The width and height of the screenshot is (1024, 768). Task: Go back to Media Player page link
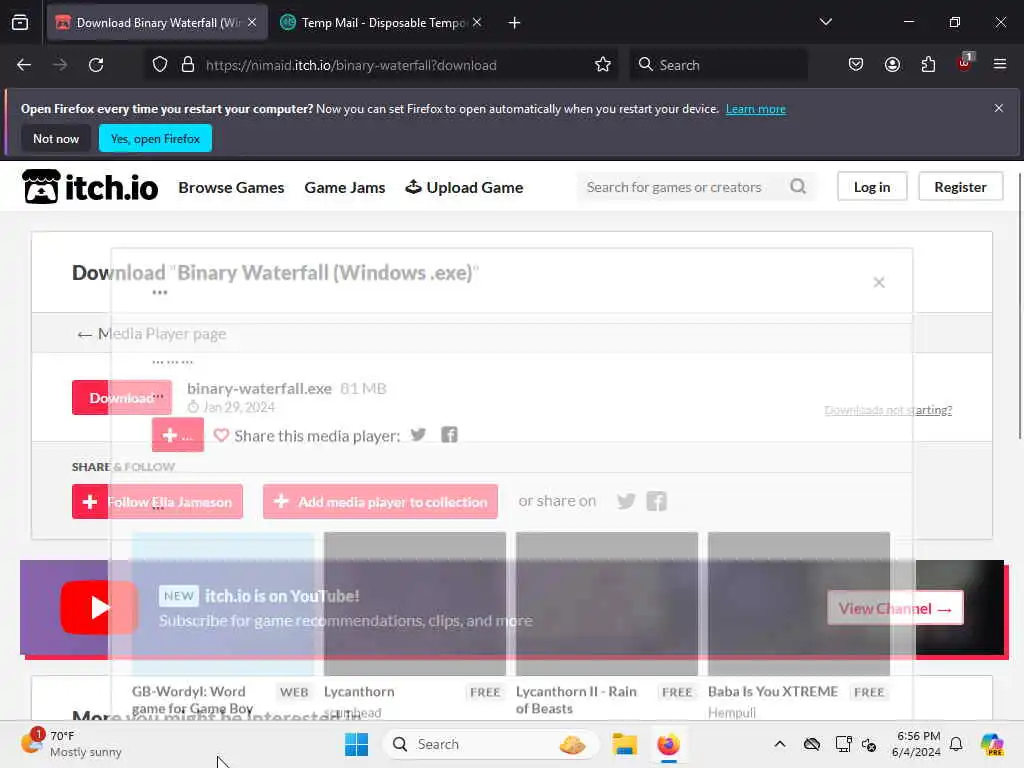click(x=152, y=334)
